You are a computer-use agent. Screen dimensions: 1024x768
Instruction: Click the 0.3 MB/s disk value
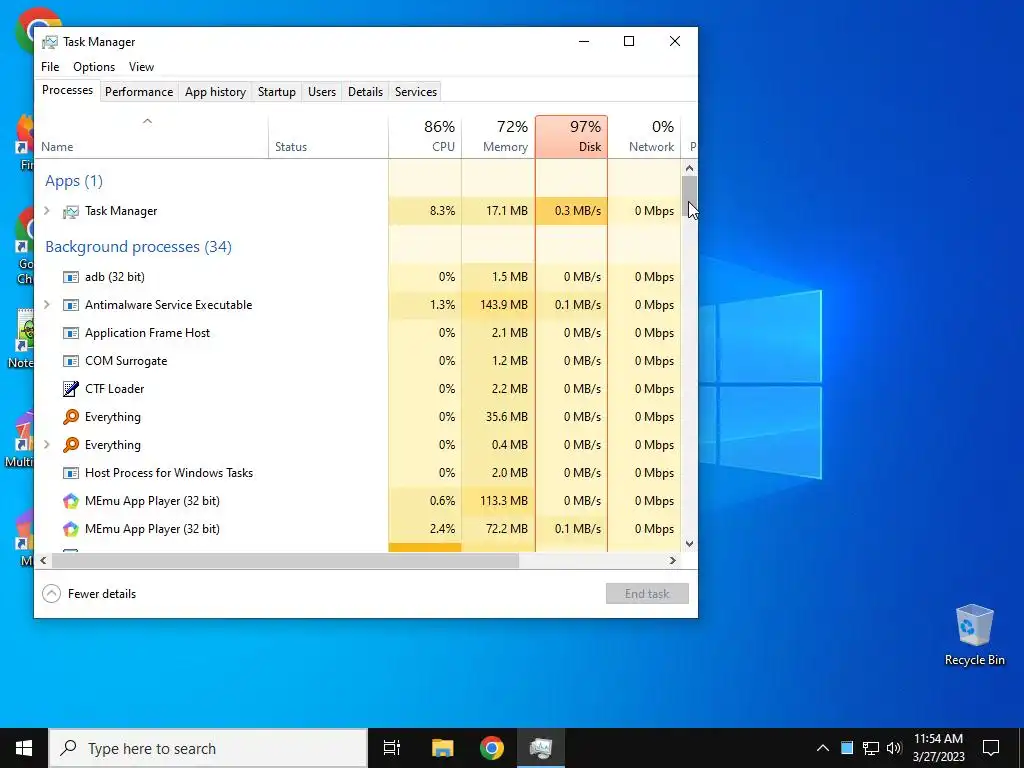point(577,211)
